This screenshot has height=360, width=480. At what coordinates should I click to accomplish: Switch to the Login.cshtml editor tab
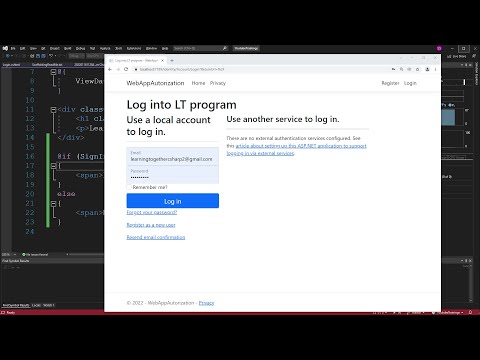(x=12, y=64)
